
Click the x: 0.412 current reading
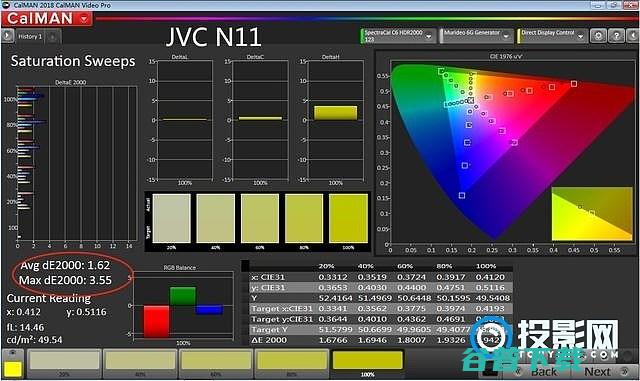[x=24, y=312]
